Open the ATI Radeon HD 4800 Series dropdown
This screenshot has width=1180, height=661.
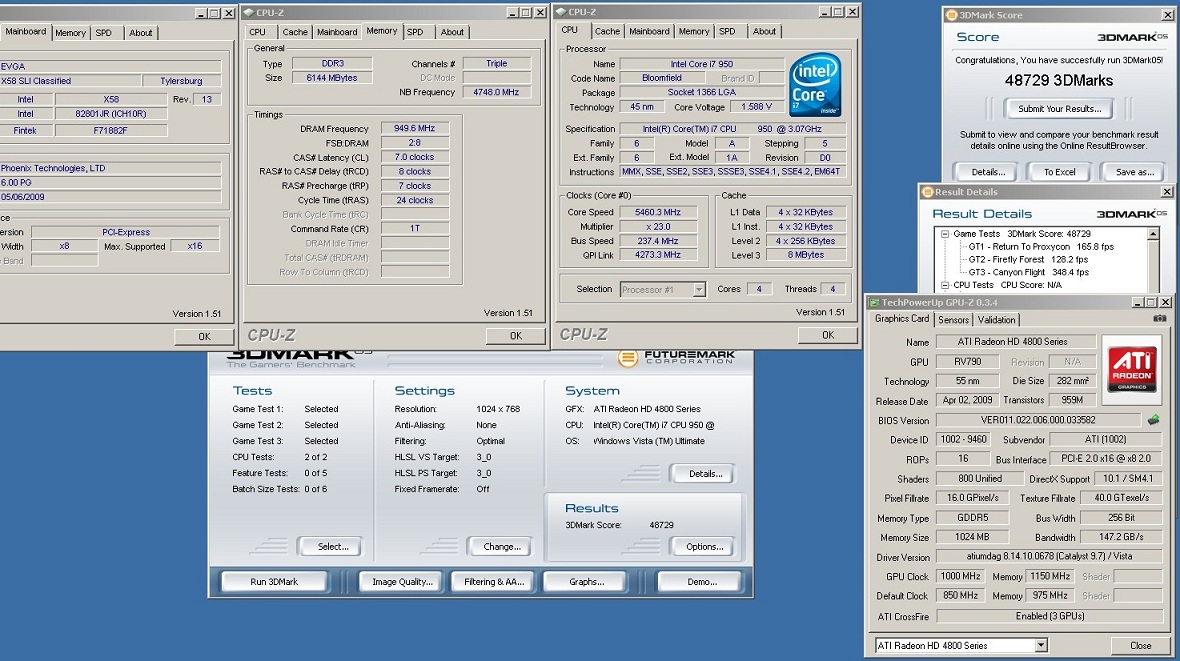click(x=1041, y=645)
